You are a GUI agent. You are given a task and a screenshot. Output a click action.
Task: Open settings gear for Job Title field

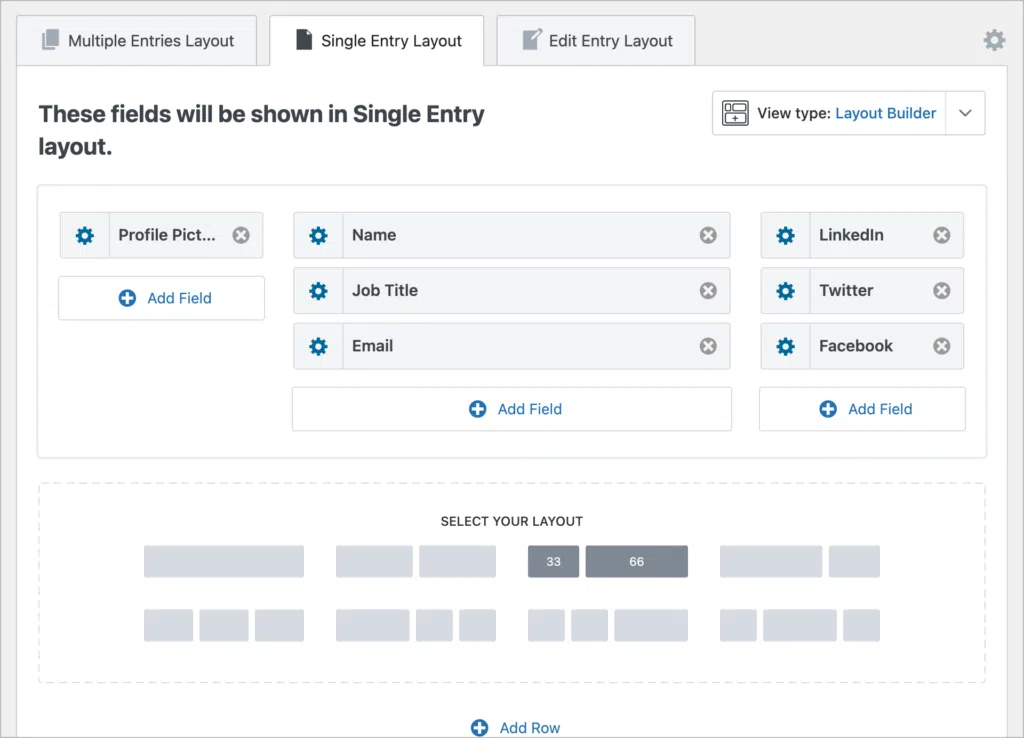pos(318,291)
